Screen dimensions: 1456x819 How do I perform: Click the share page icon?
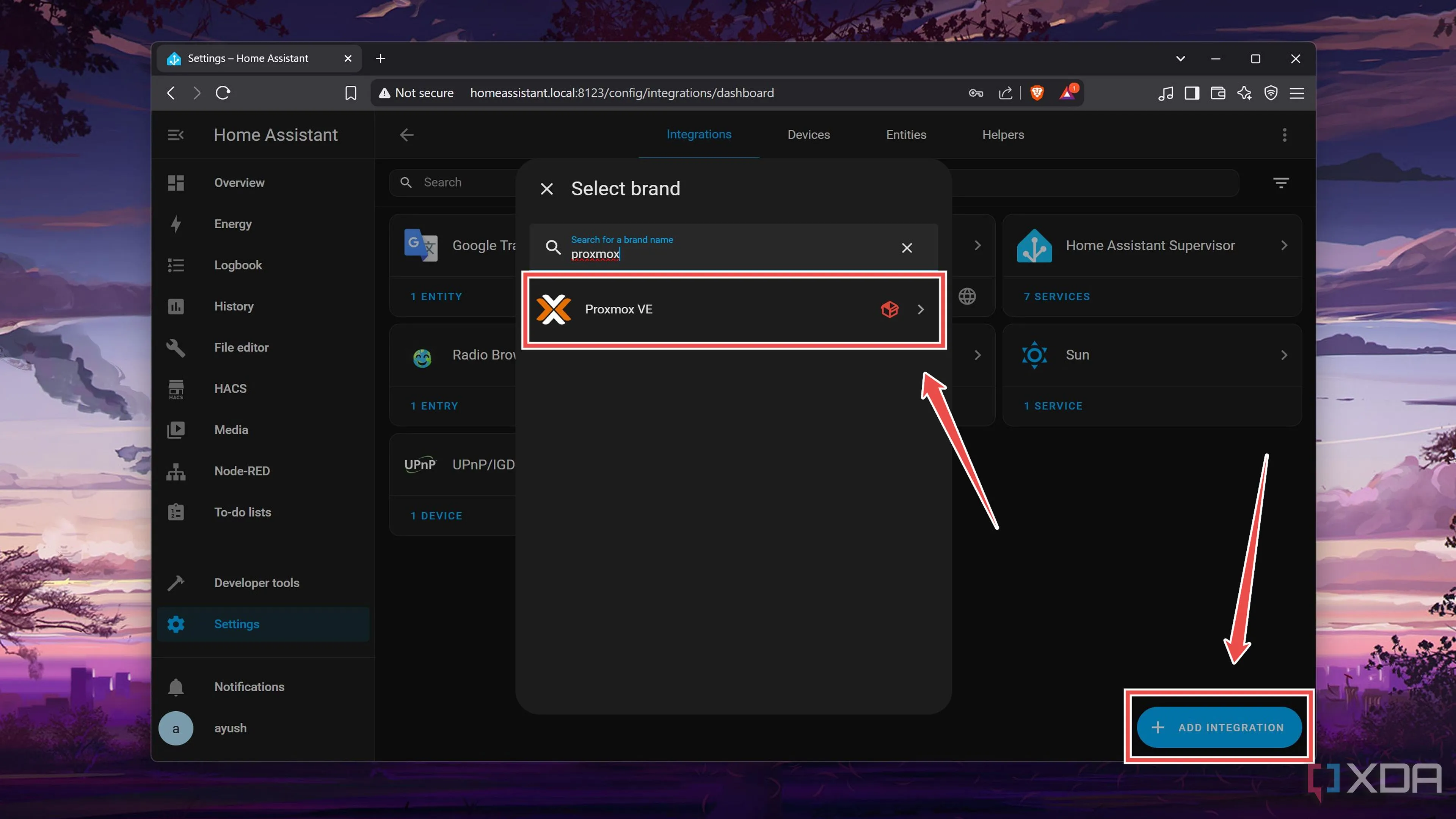(1006, 93)
